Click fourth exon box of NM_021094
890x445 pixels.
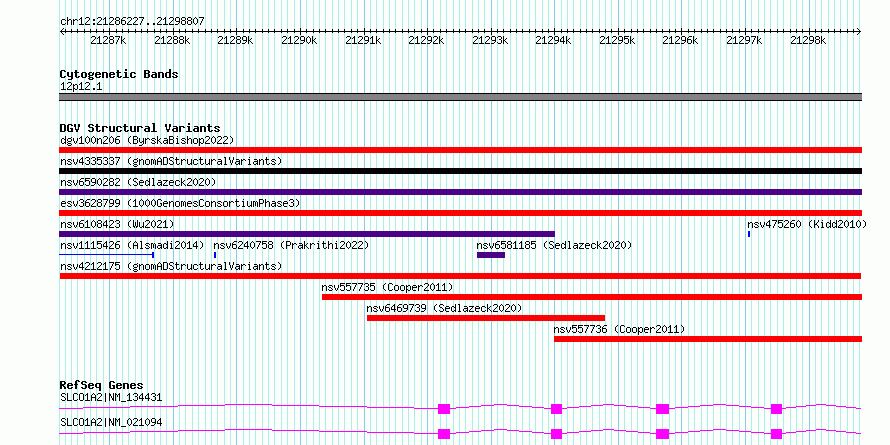point(776,434)
